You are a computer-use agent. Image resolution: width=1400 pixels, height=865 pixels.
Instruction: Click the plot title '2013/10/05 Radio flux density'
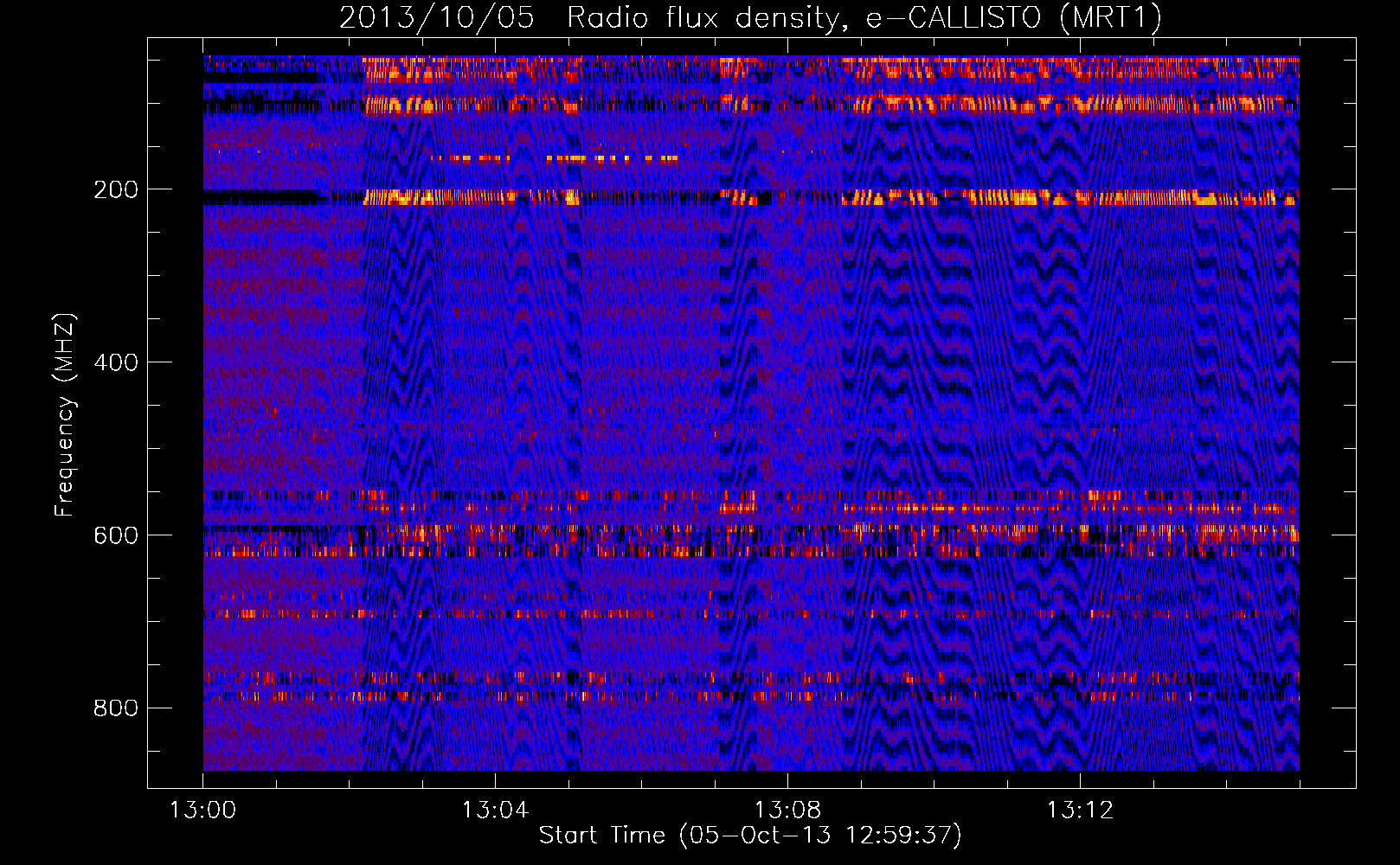point(750,18)
